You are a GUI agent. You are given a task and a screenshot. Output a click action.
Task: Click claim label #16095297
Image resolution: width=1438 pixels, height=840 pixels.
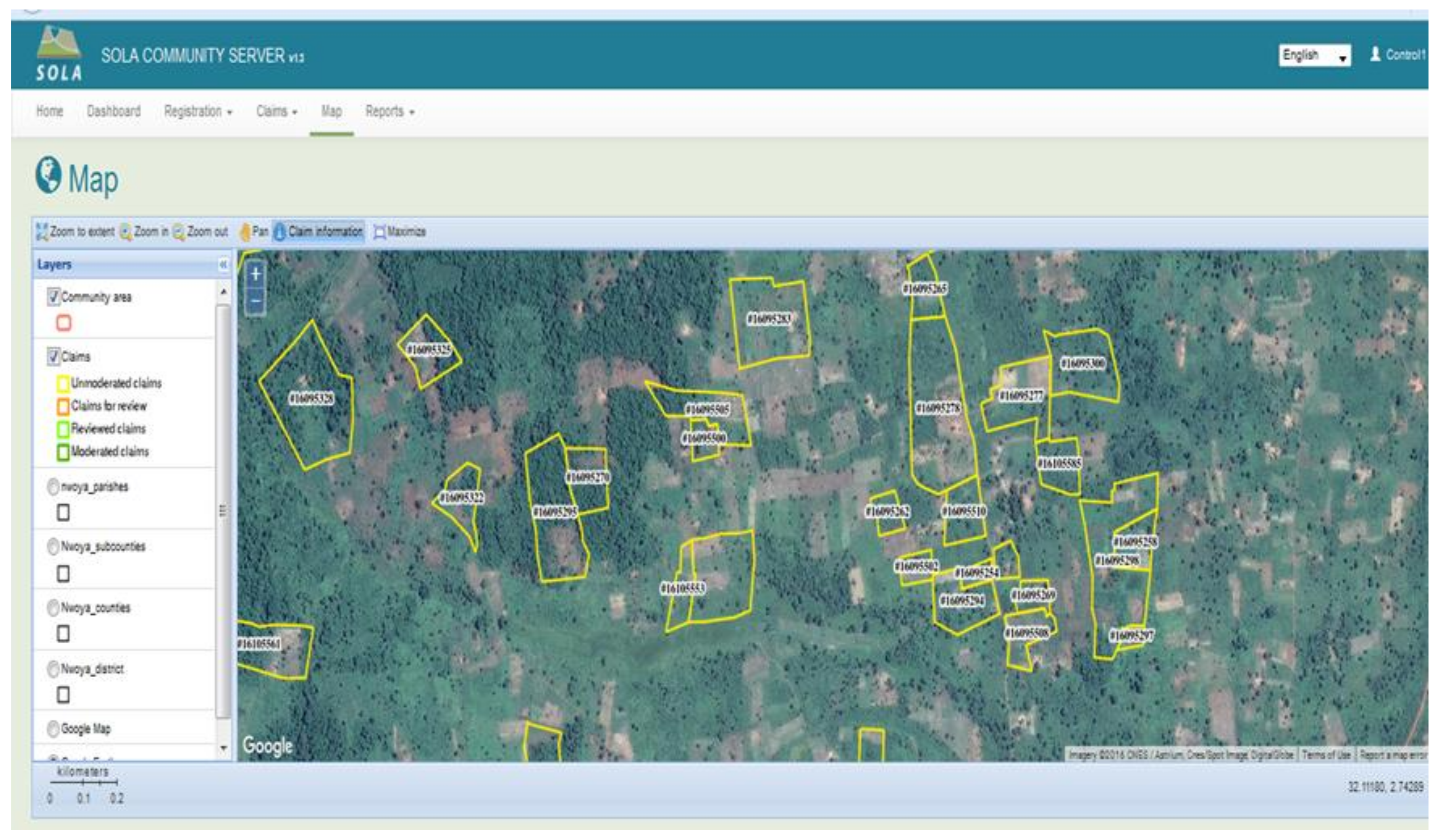click(1131, 636)
